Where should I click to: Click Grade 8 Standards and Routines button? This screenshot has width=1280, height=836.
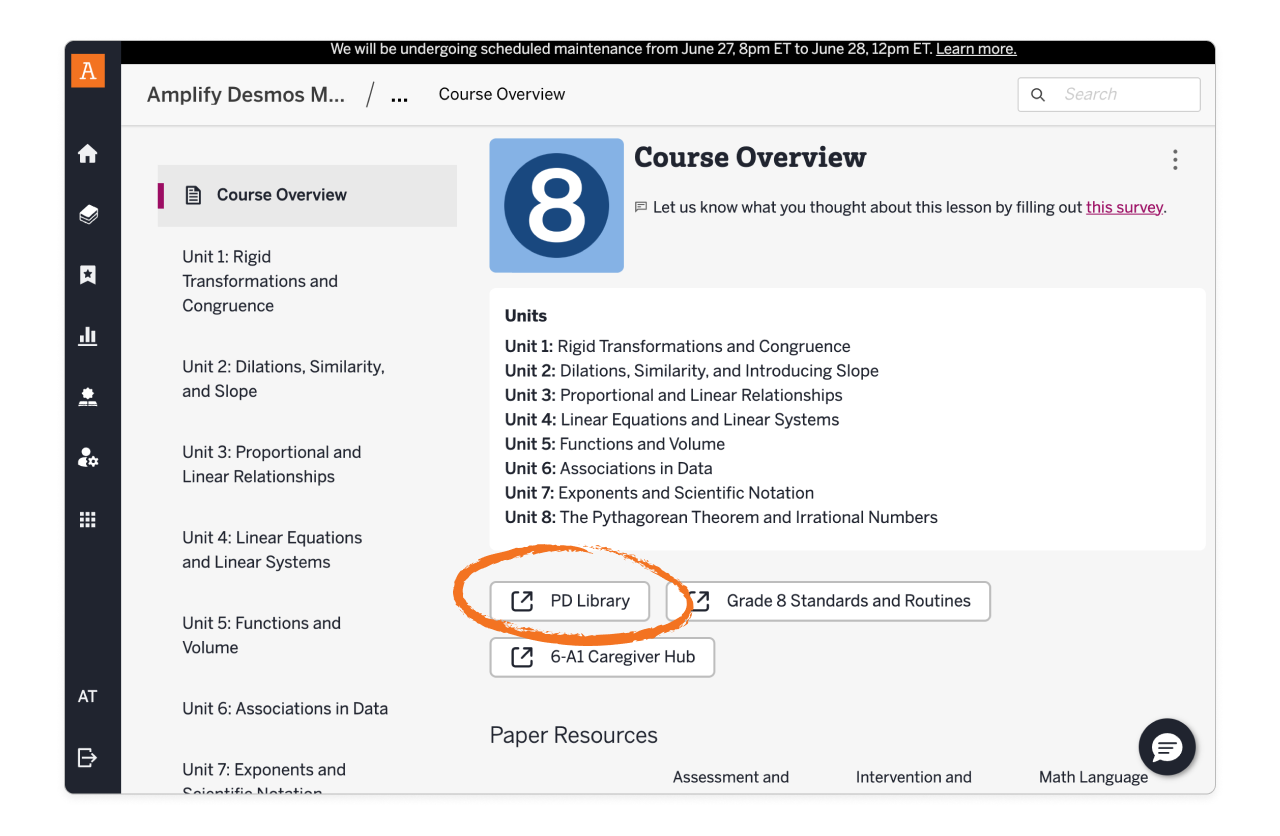(x=841, y=601)
